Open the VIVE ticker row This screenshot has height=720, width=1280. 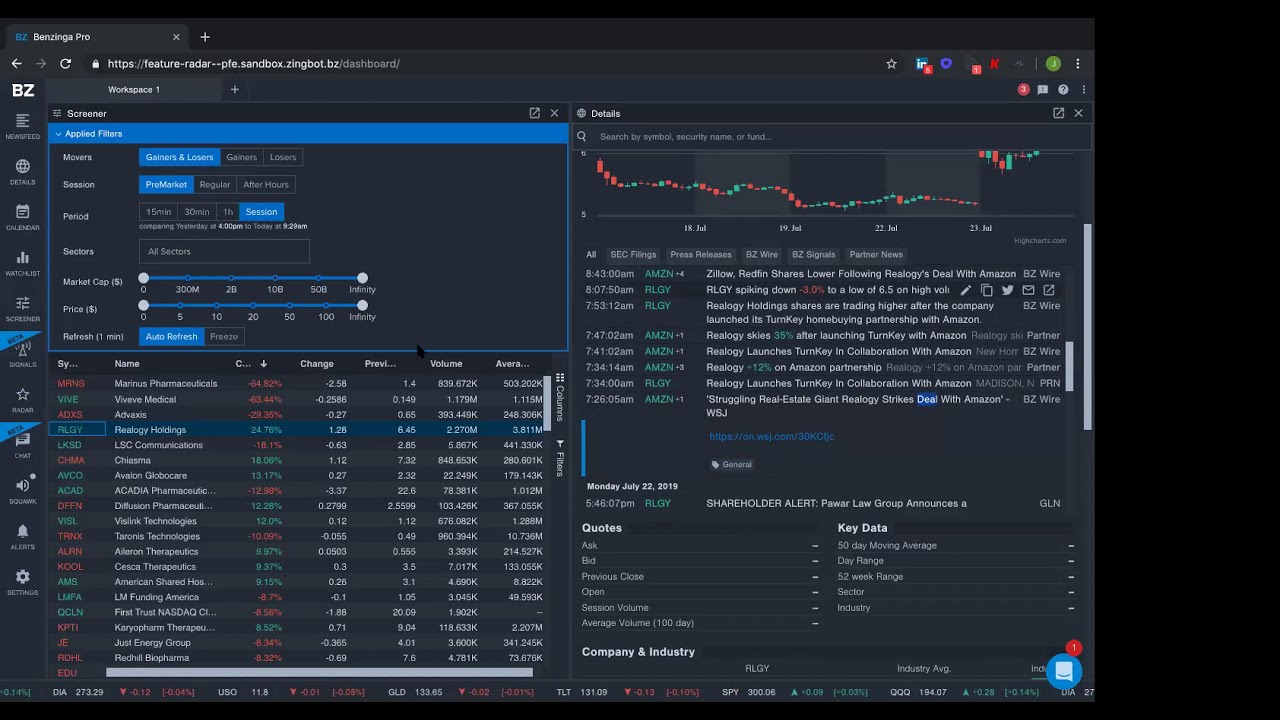point(300,399)
